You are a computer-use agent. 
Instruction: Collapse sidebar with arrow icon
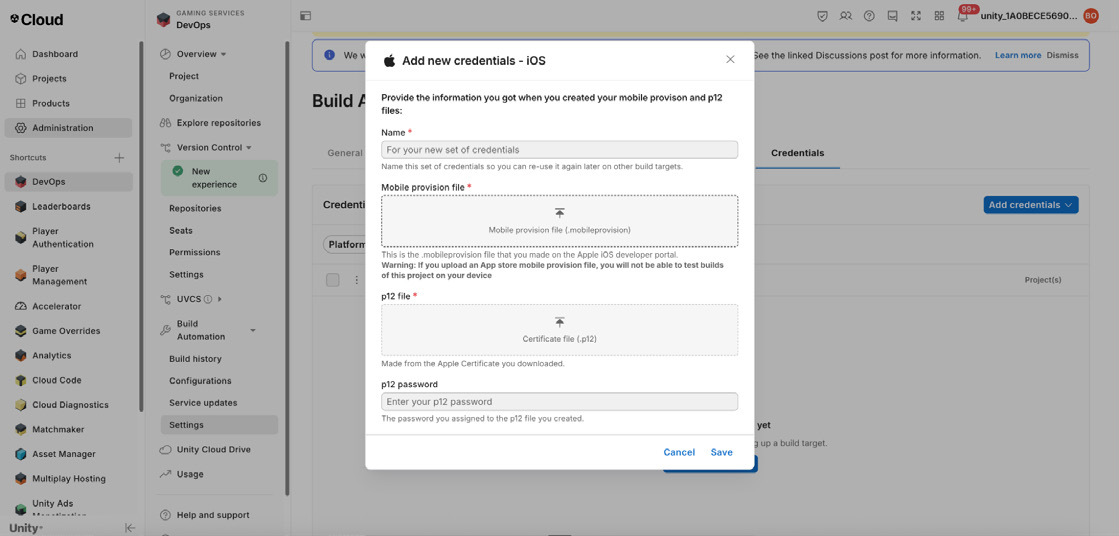tap(130, 528)
